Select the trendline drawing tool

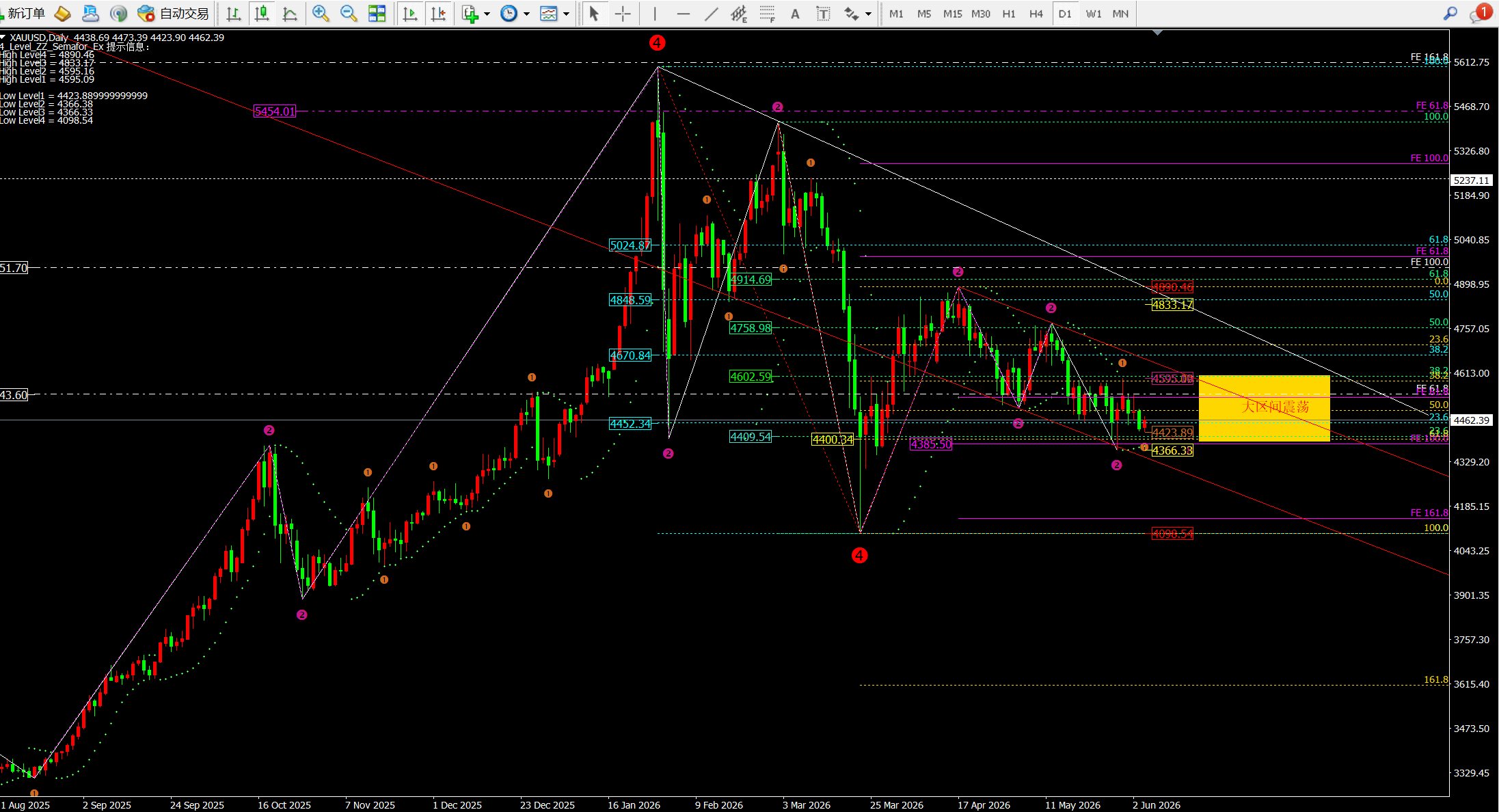coord(712,13)
